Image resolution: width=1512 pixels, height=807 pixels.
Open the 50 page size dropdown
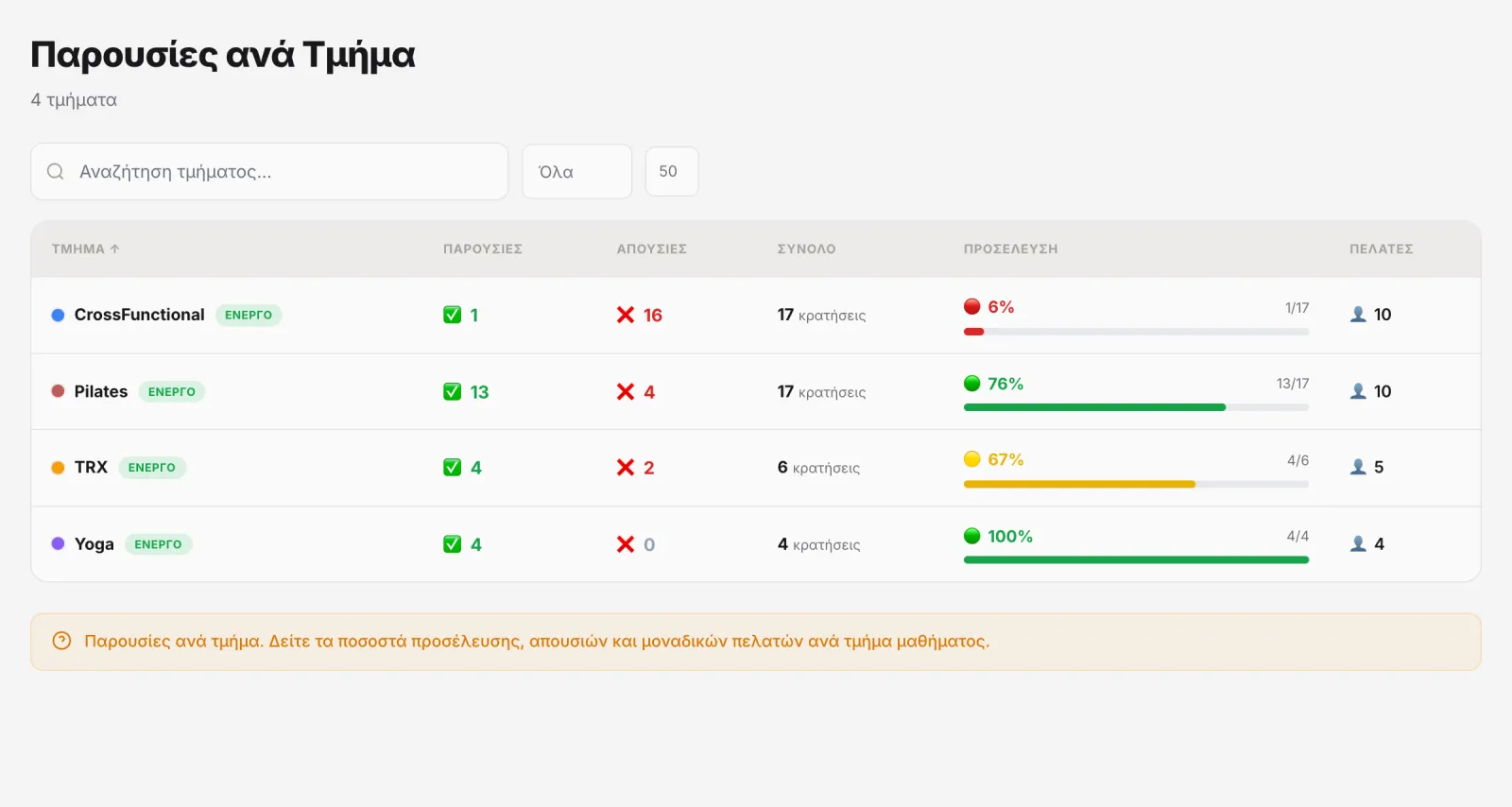pyautogui.click(x=672, y=171)
